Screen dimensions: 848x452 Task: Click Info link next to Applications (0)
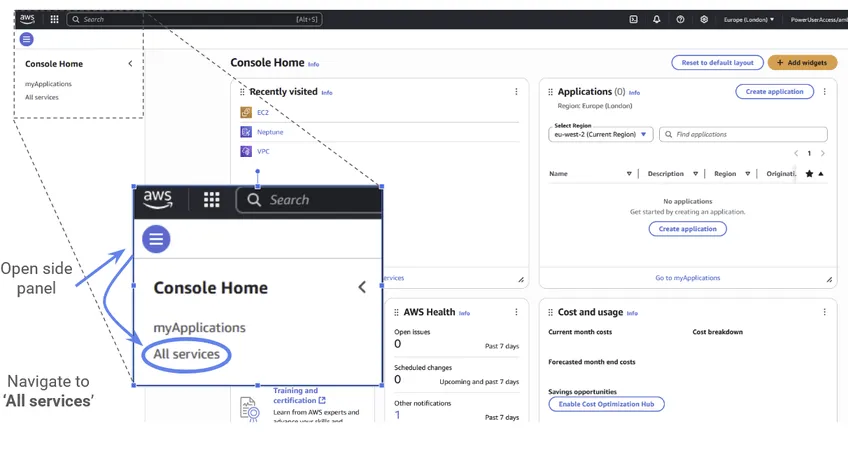(634, 93)
